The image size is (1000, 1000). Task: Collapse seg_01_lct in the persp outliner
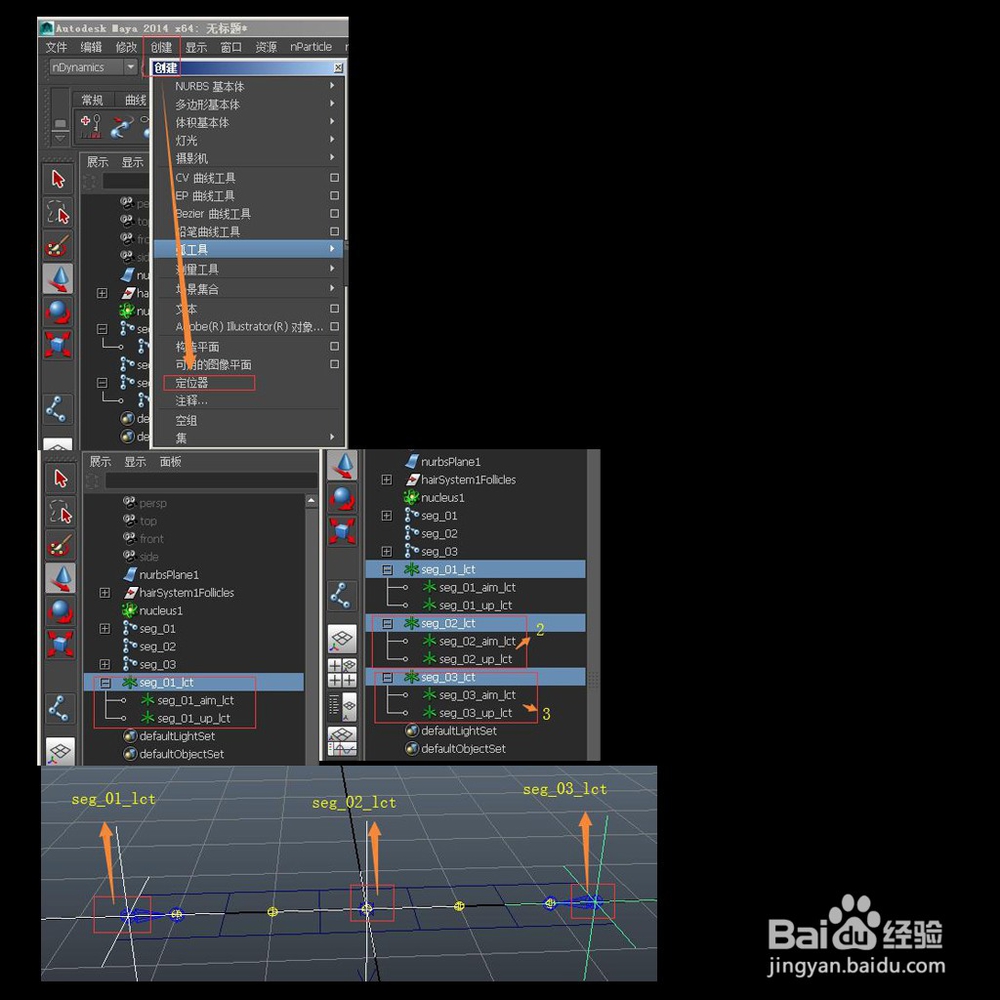[105, 682]
